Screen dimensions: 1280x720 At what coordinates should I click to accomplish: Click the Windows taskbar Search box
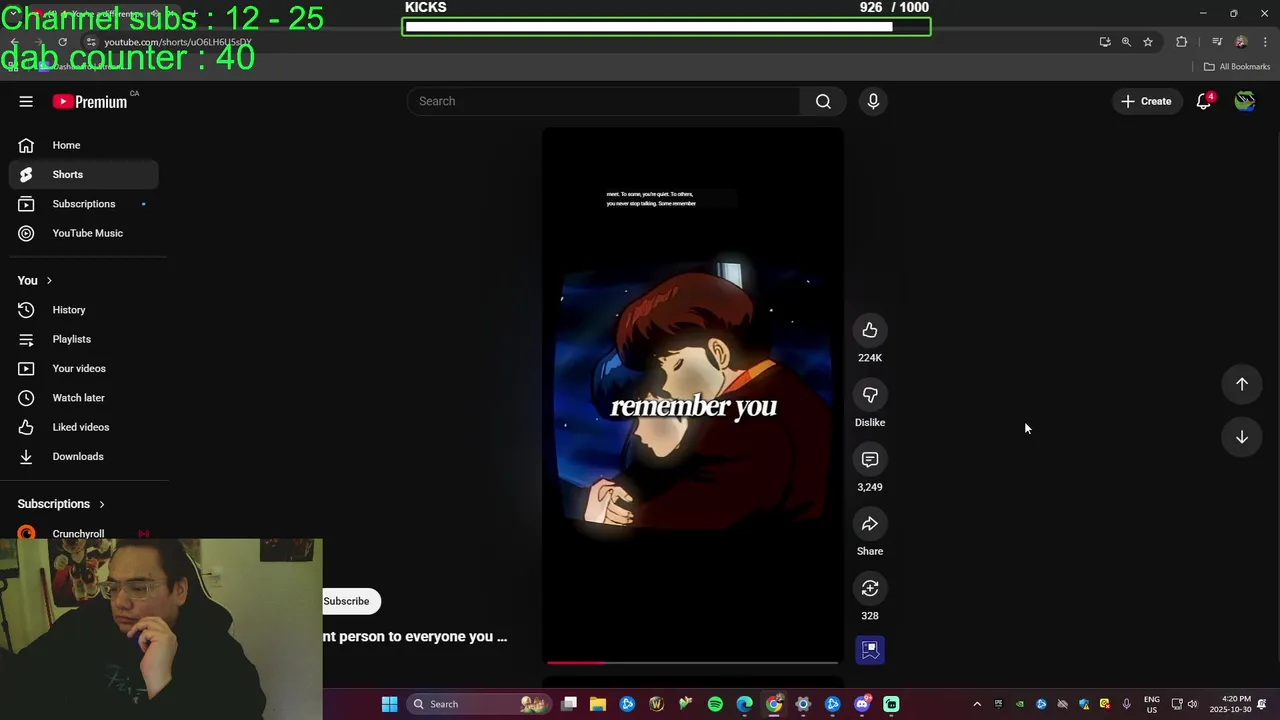[x=478, y=704]
